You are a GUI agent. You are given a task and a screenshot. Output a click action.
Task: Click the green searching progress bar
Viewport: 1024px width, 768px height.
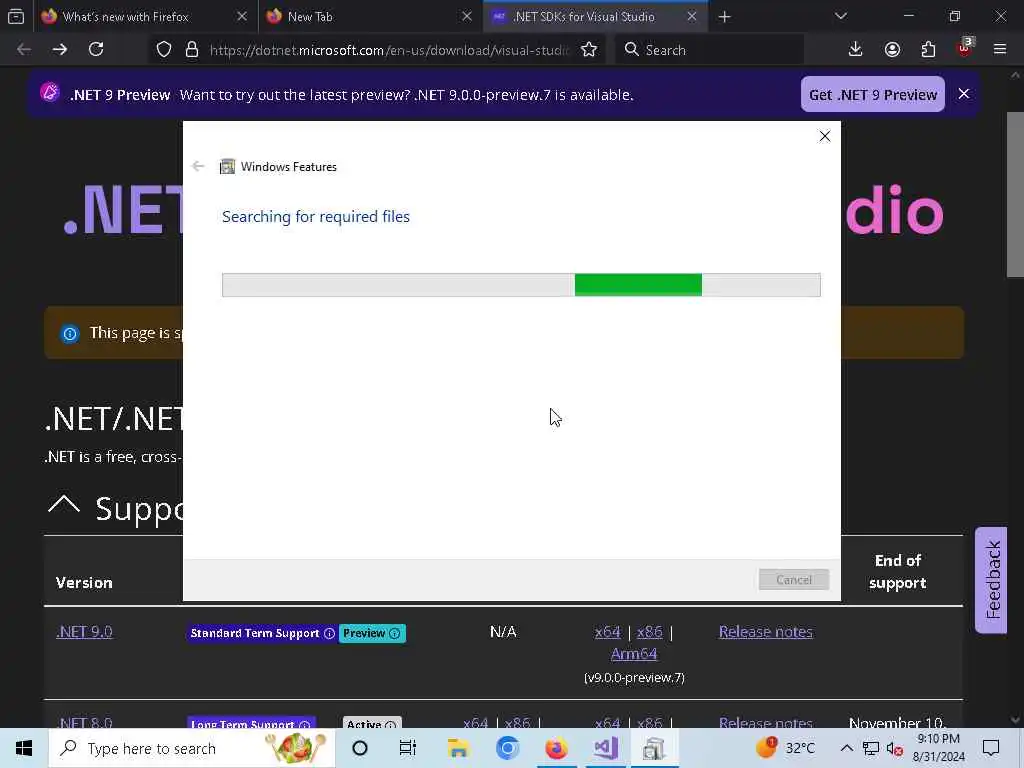point(521,285)
